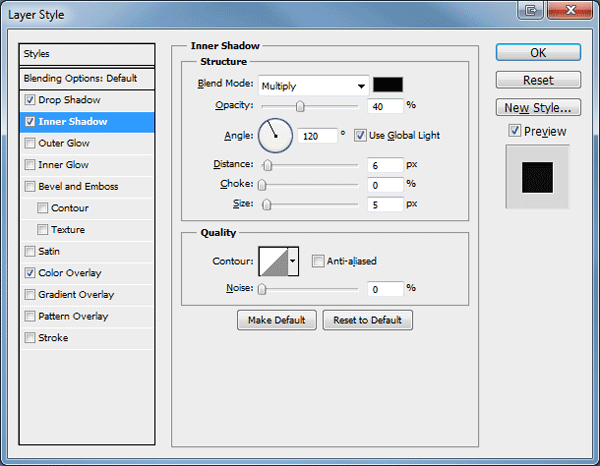600x466 pixels.
Task: Enable the Stroke checkbox
Action: [30, 338]
